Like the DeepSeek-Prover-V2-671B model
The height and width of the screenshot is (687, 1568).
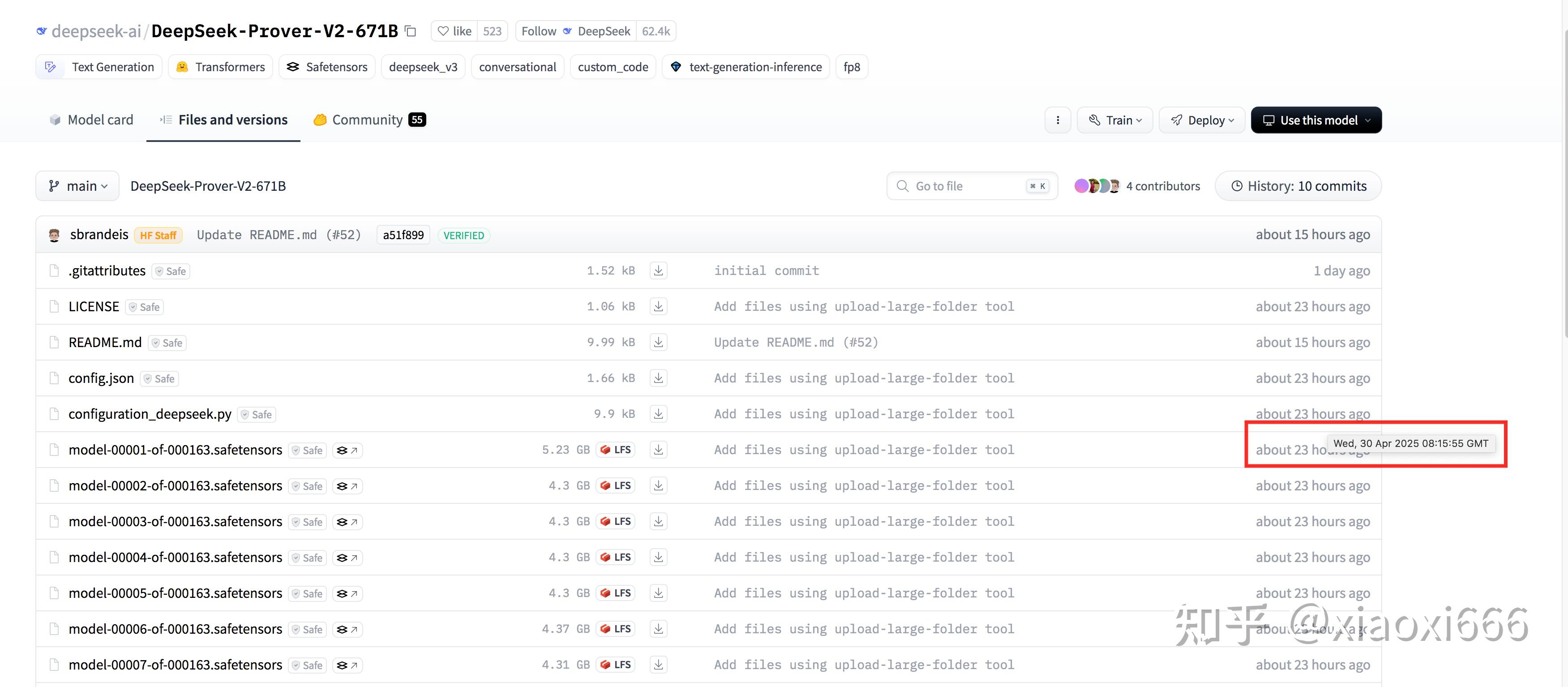[x=454, y=31]
